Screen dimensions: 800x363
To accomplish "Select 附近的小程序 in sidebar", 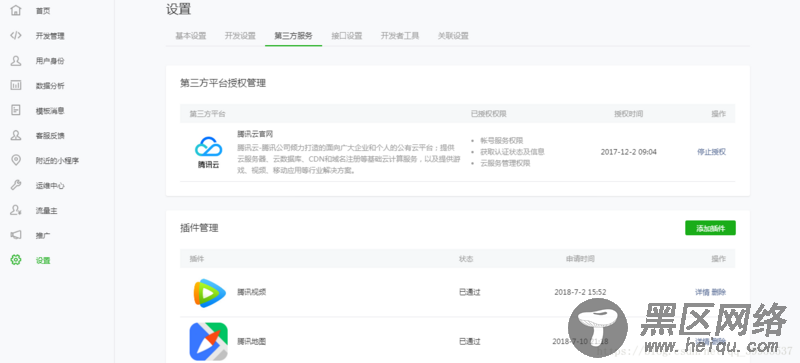I will click(57, 161).
